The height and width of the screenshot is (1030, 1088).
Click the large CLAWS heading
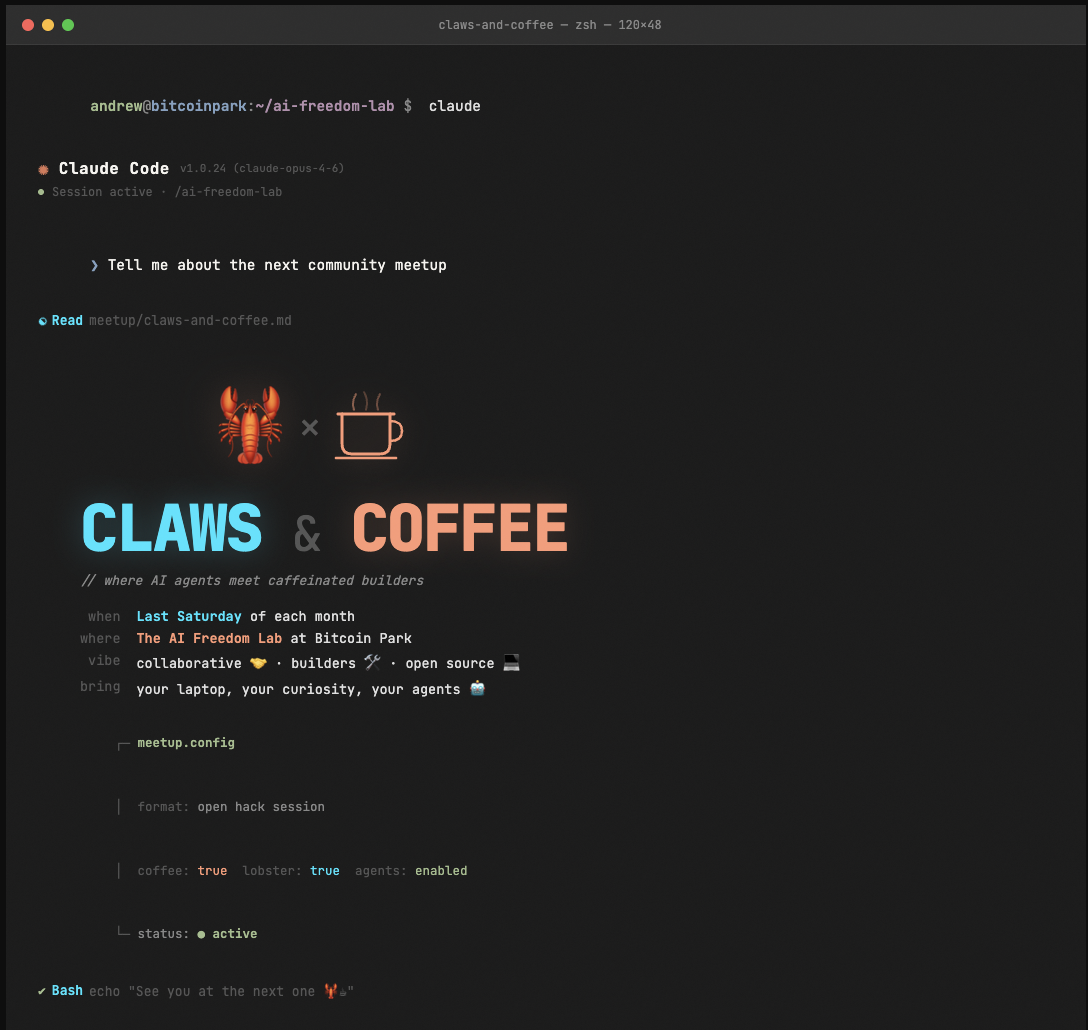click(x=172, y=528)
